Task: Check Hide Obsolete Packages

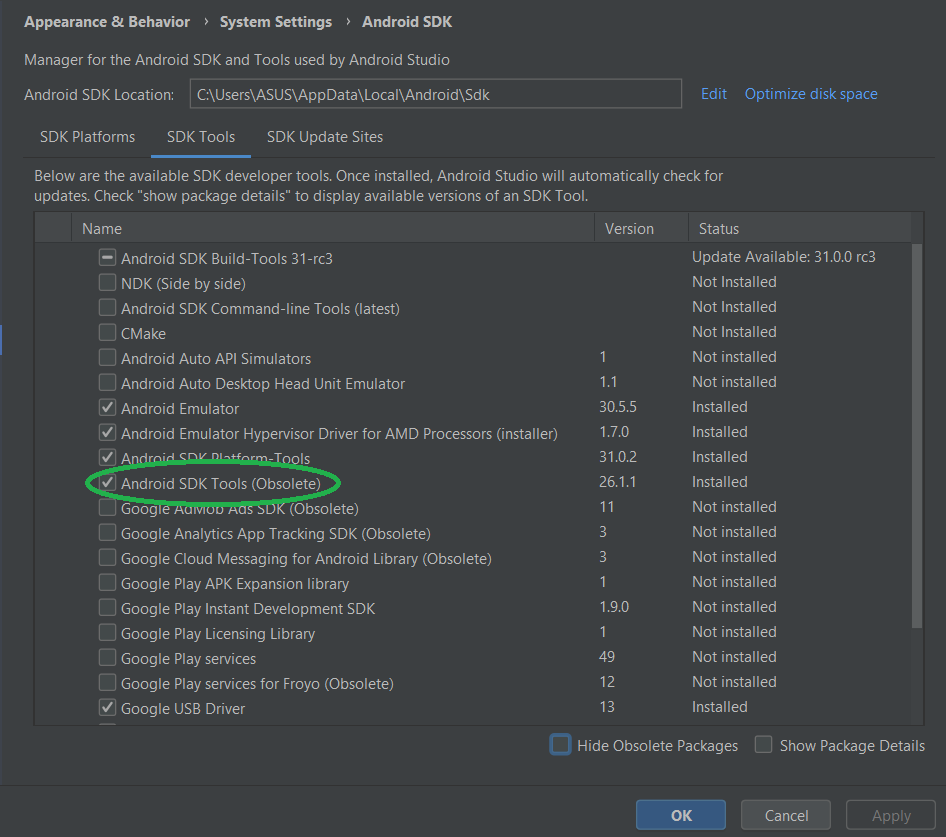Action: pyautogui.click(x=560, y=745)
